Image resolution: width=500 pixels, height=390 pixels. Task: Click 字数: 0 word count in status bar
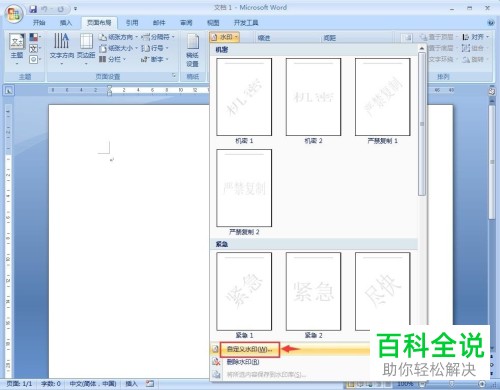click(51, 384)
